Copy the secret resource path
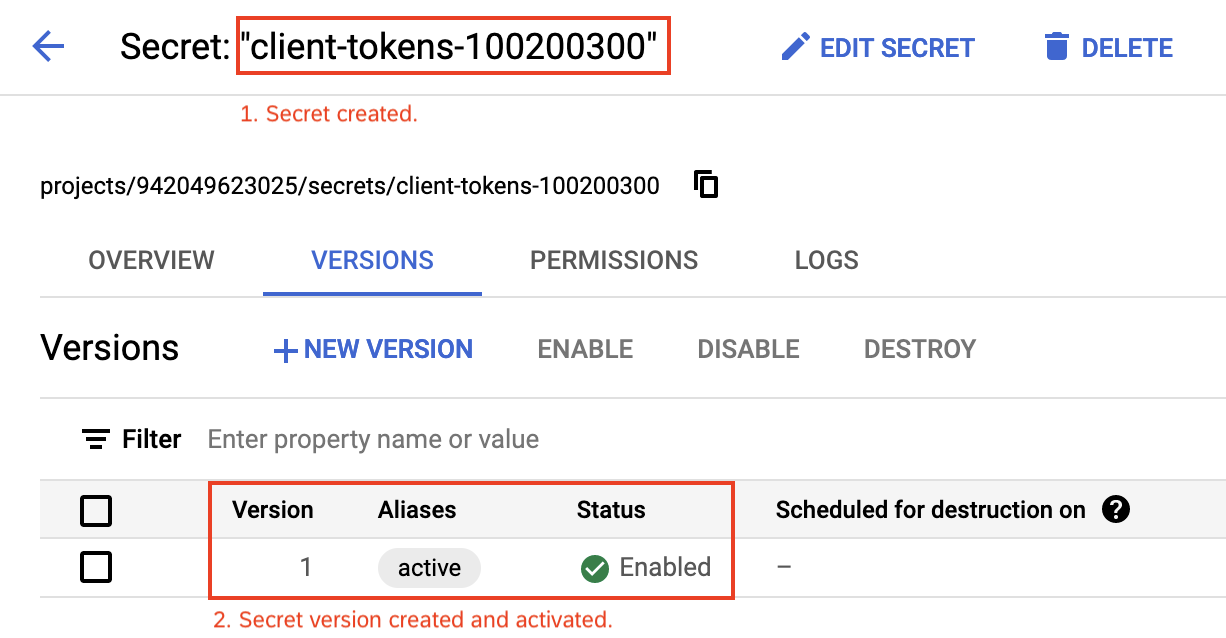1226x638 pixels. (x=706, y=185)
